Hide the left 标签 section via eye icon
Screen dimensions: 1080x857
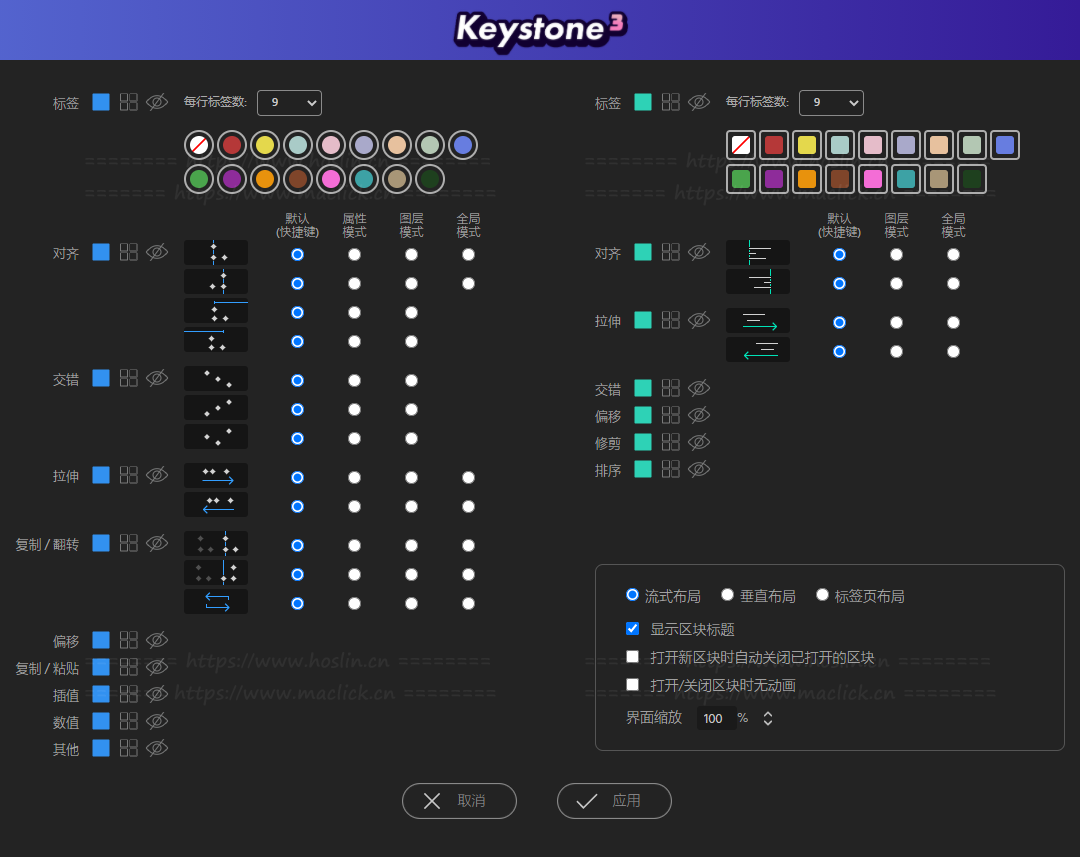[x=157, y=102]
